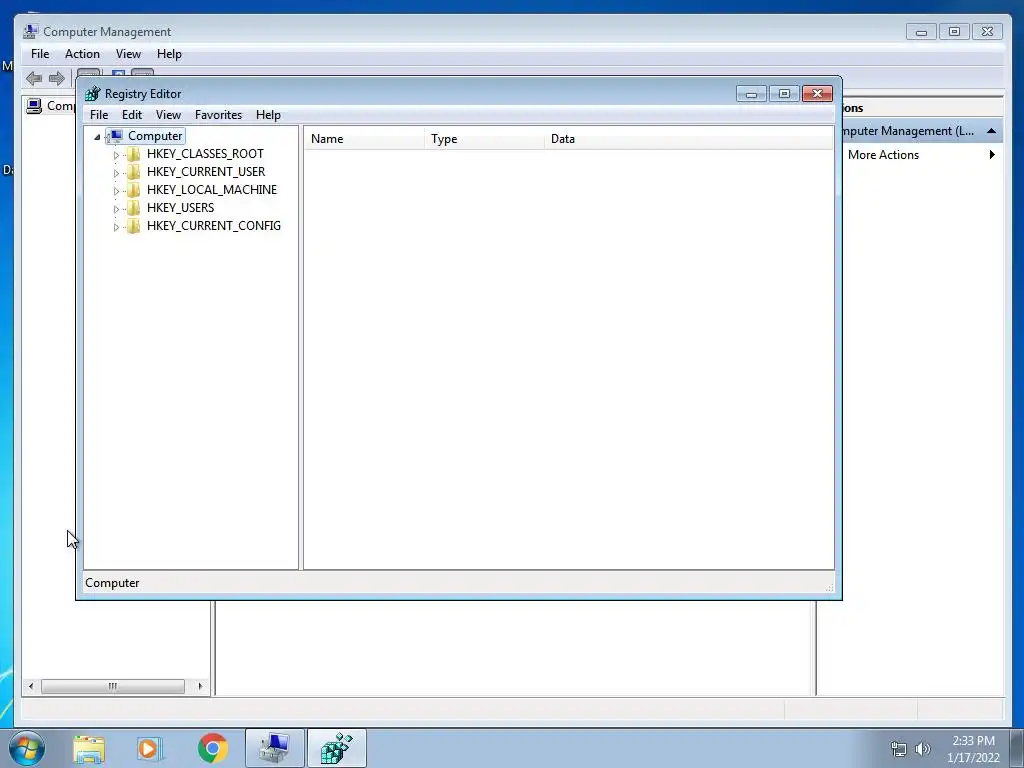
Task: Click the Type column header
Action: [x=485, y=139]
